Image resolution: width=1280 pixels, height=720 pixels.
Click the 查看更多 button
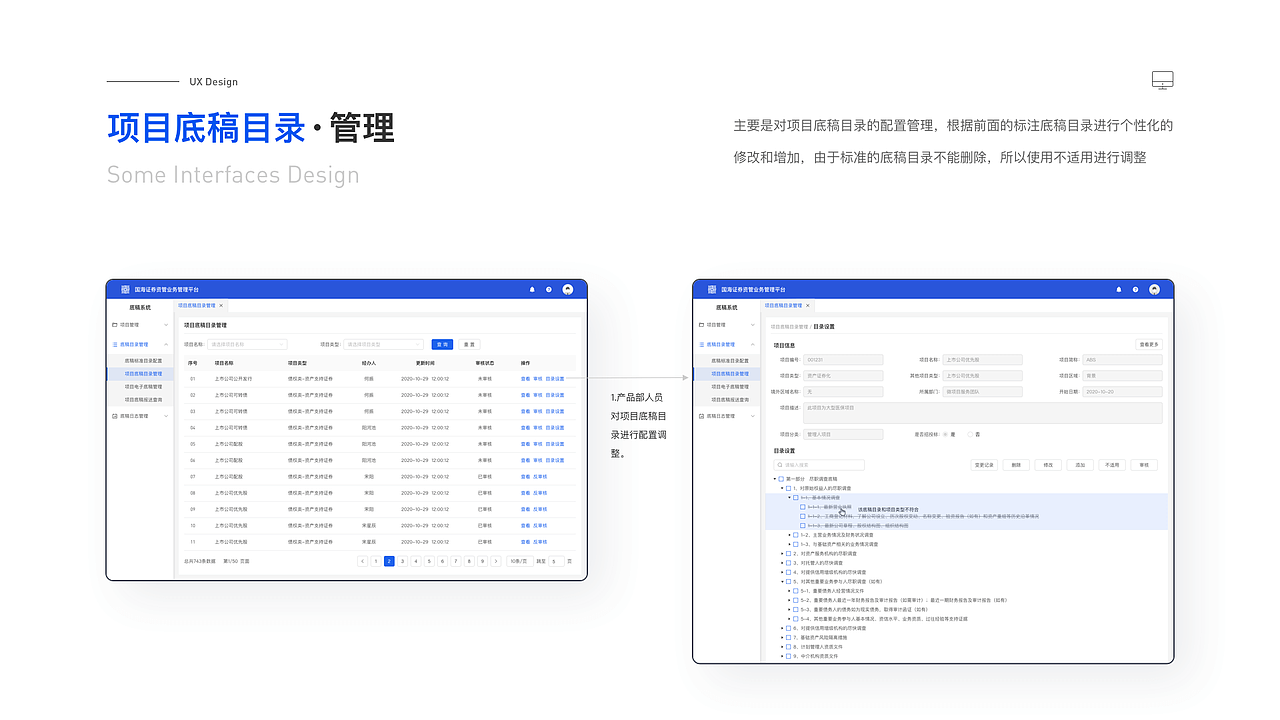[x=1149, y=344]
